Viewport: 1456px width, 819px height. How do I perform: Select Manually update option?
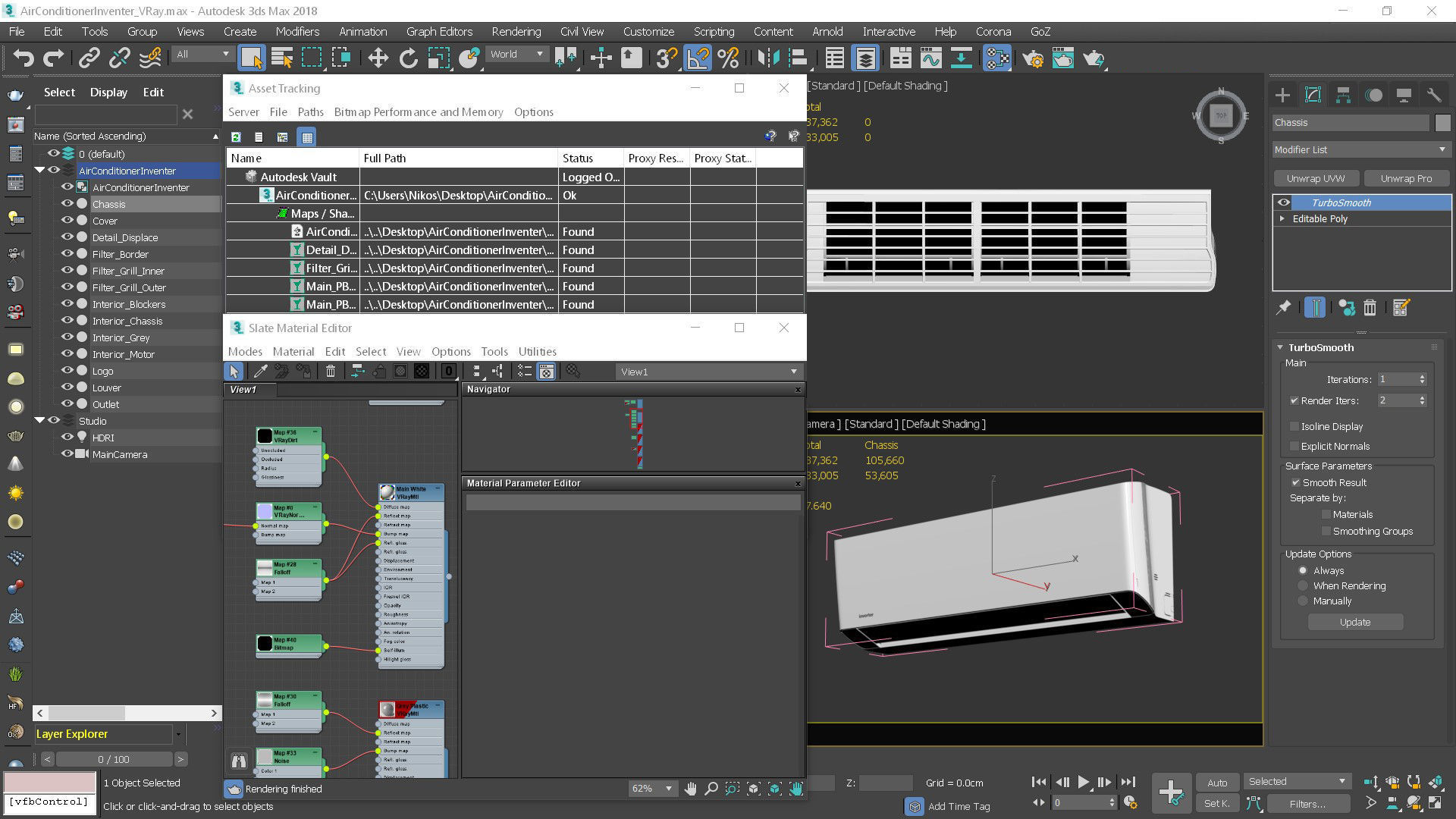pyautogui.click(x=1303, y=601)
